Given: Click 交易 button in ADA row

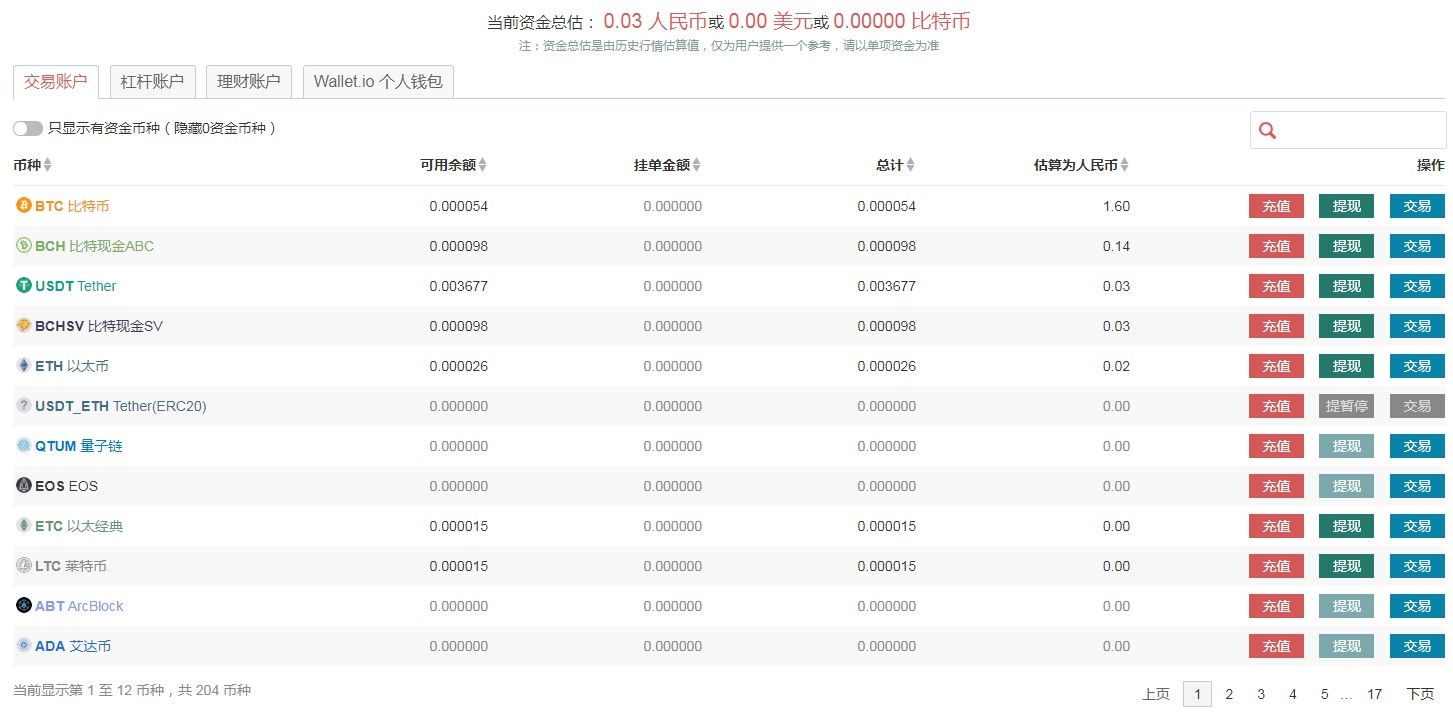Looking at the screenshot, I should click(x=1417, y=646).
